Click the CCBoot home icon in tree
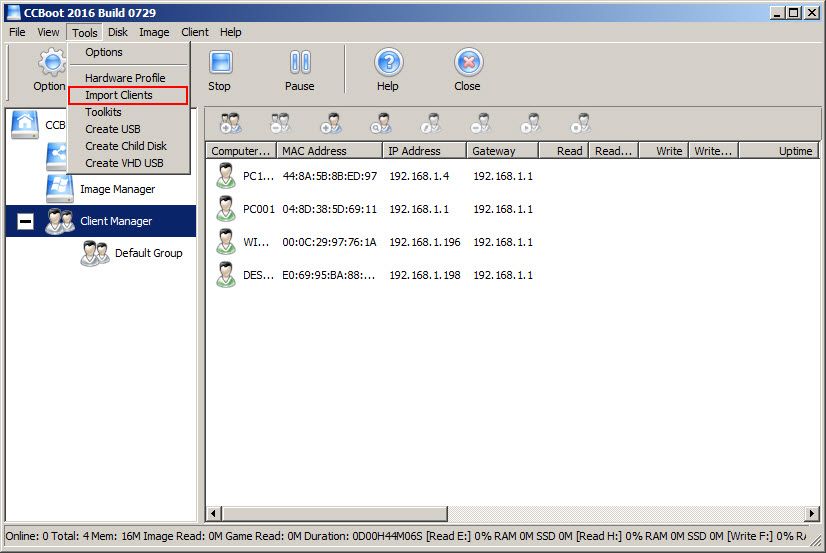The height and width of the screenshot is (553, 826). [x=25, y=124]
